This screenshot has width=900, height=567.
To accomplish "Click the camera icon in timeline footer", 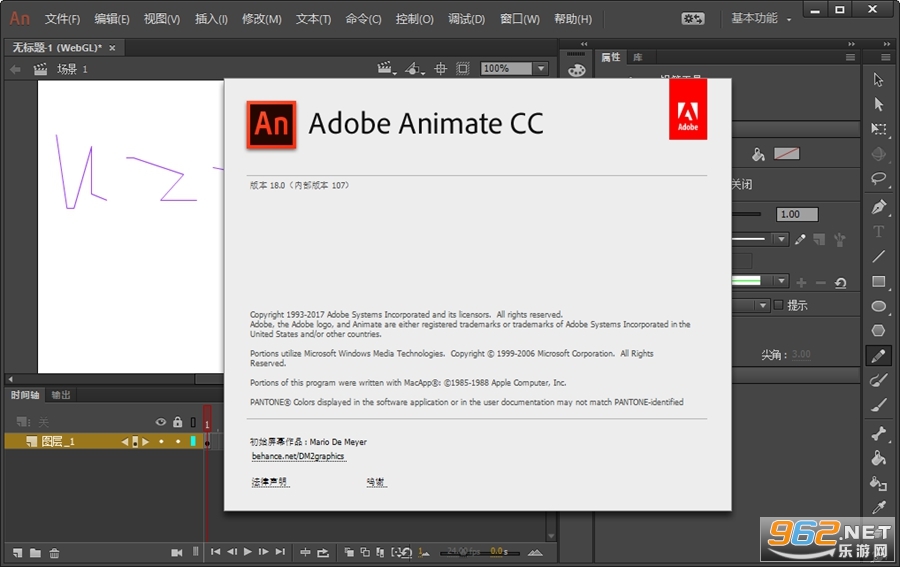I will pos(176,552).
